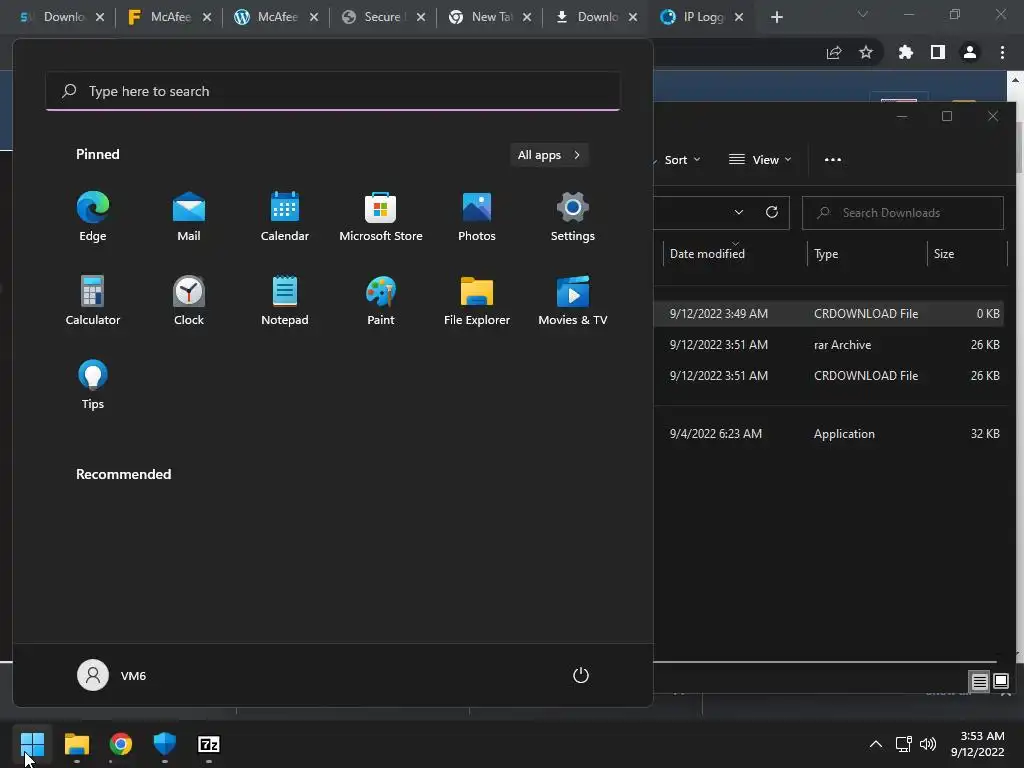Launch the Mail app
Image resolution: width=1024 pixels, height=768 pixels.
point(189,216)
